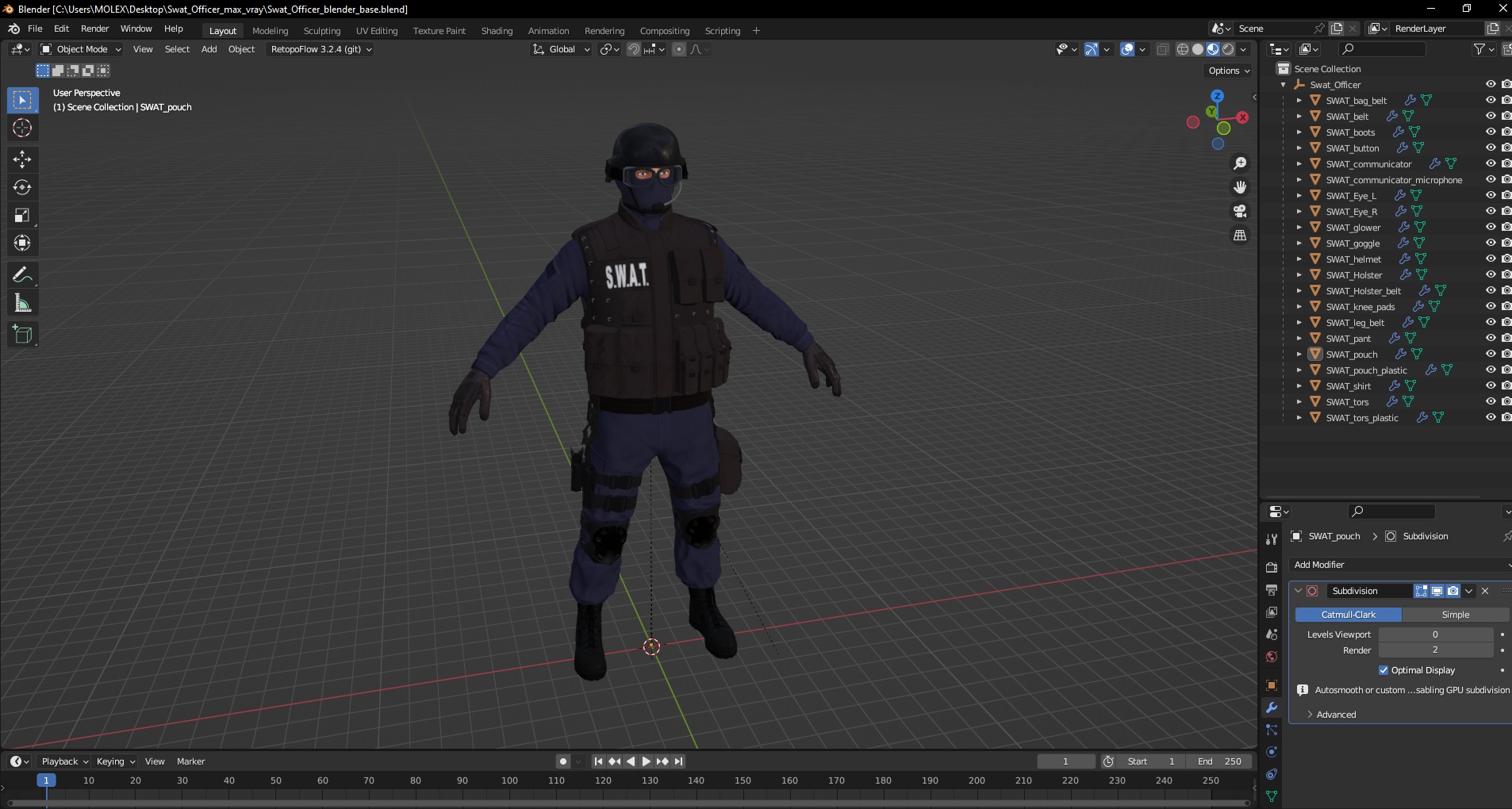Hide Swat_Officer collection in viewport
The width and height of the screenshot is (1512, 809).
[x=1491, y=84]
